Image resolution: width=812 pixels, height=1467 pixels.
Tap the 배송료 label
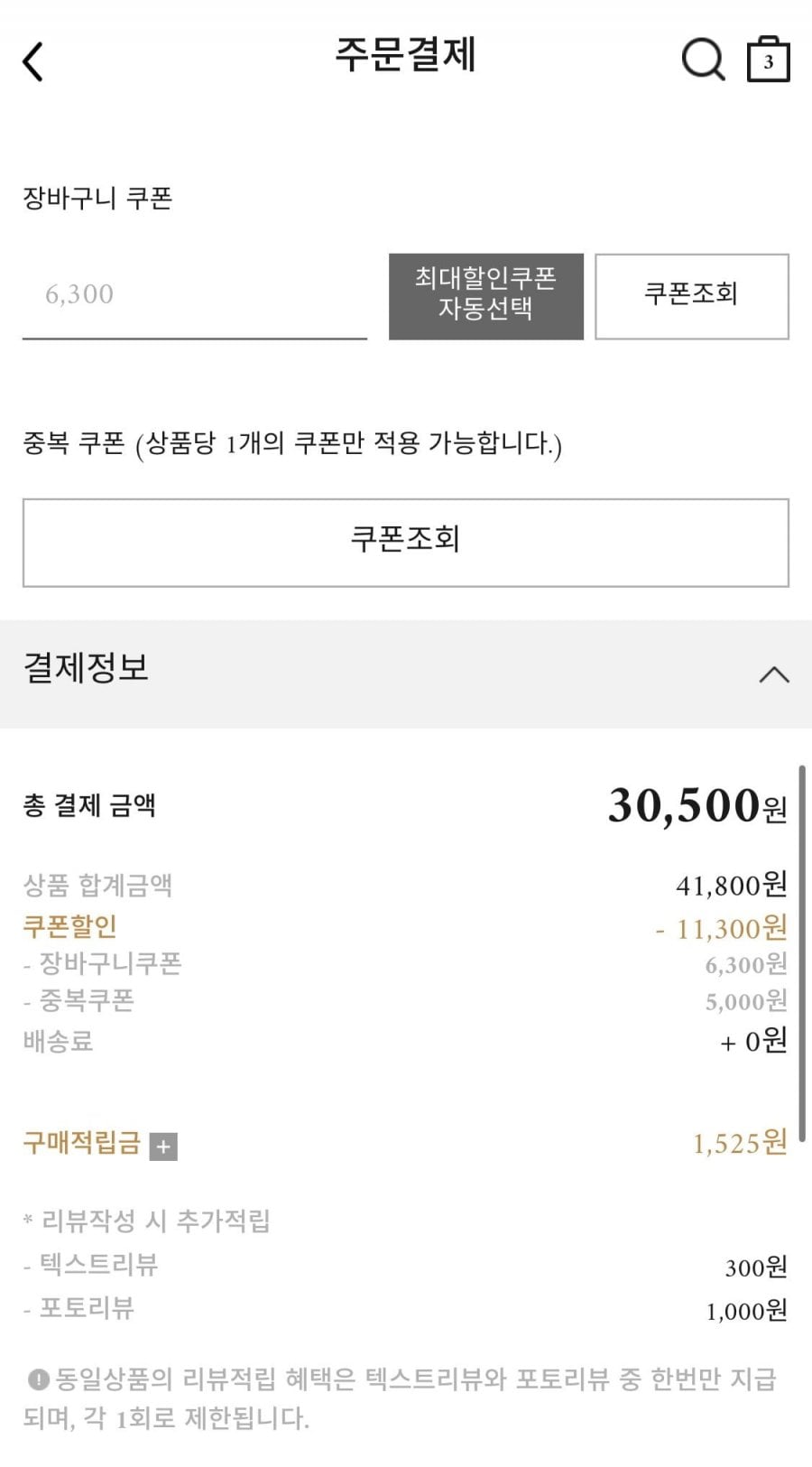[59, 1041]
